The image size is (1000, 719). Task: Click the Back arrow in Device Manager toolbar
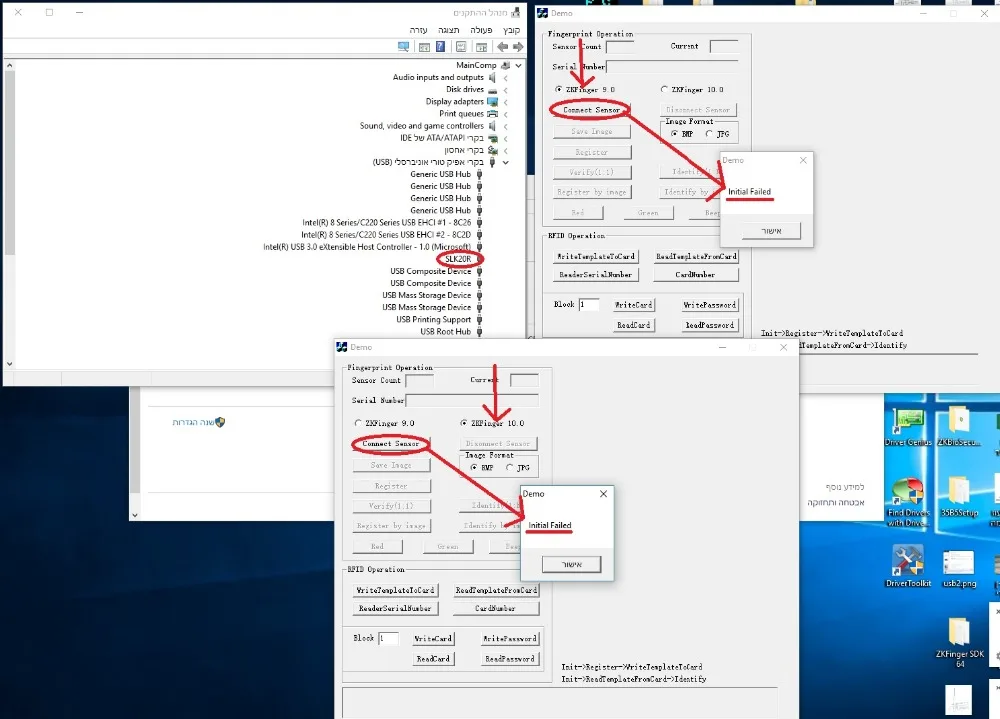coord(503,47)
